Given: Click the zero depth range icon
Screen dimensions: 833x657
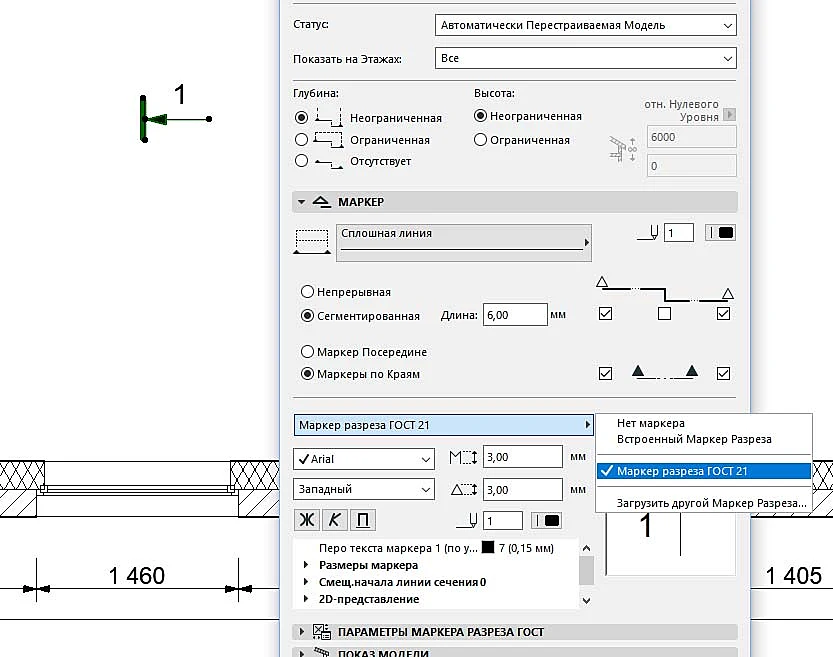Looking at the screenshot, I should (x=328, y=163).
